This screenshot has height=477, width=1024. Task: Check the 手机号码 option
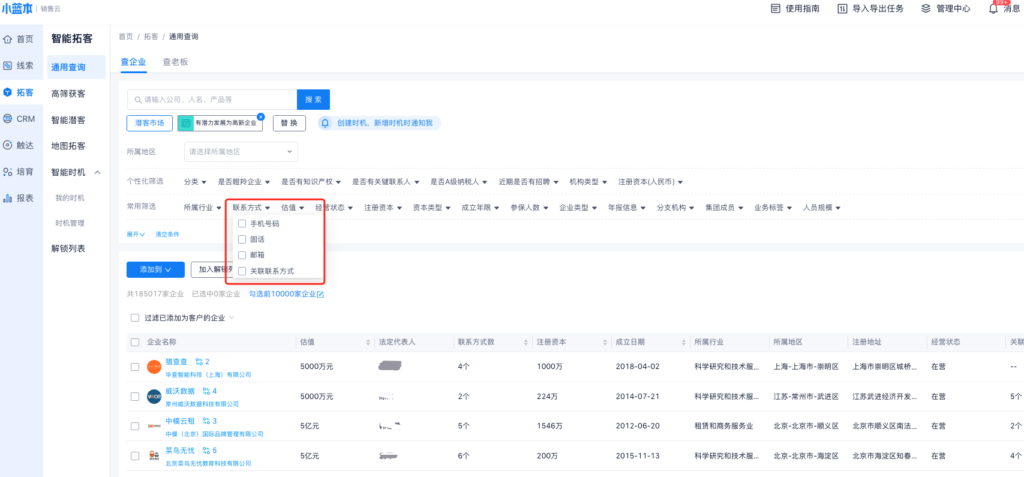pos(242,223)
